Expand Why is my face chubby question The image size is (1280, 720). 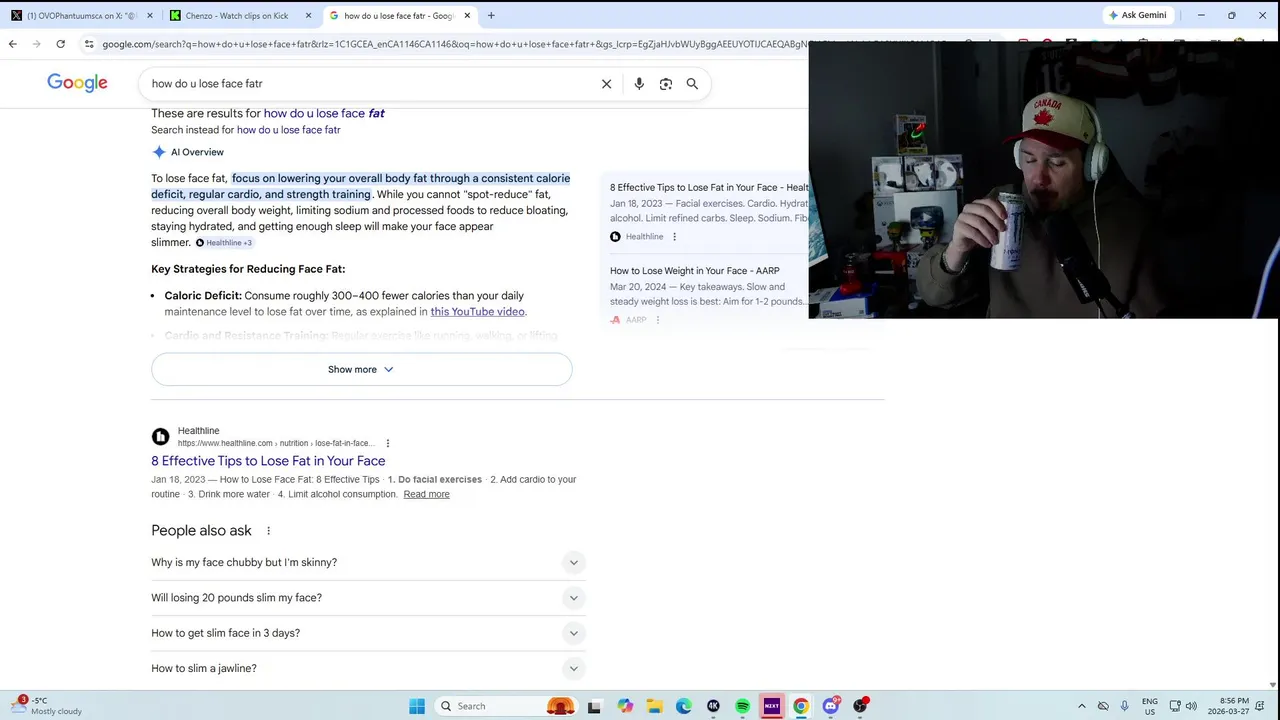(x=368, y=562)
